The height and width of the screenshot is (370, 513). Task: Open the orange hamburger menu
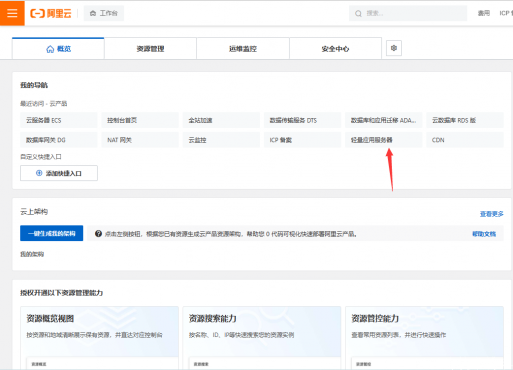pyautogui.click(x=12, y=13)
